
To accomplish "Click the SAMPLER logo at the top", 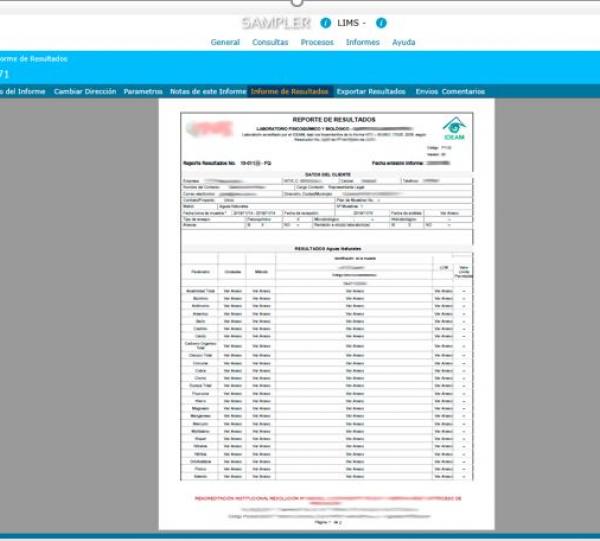I will (x=277, y=22).
